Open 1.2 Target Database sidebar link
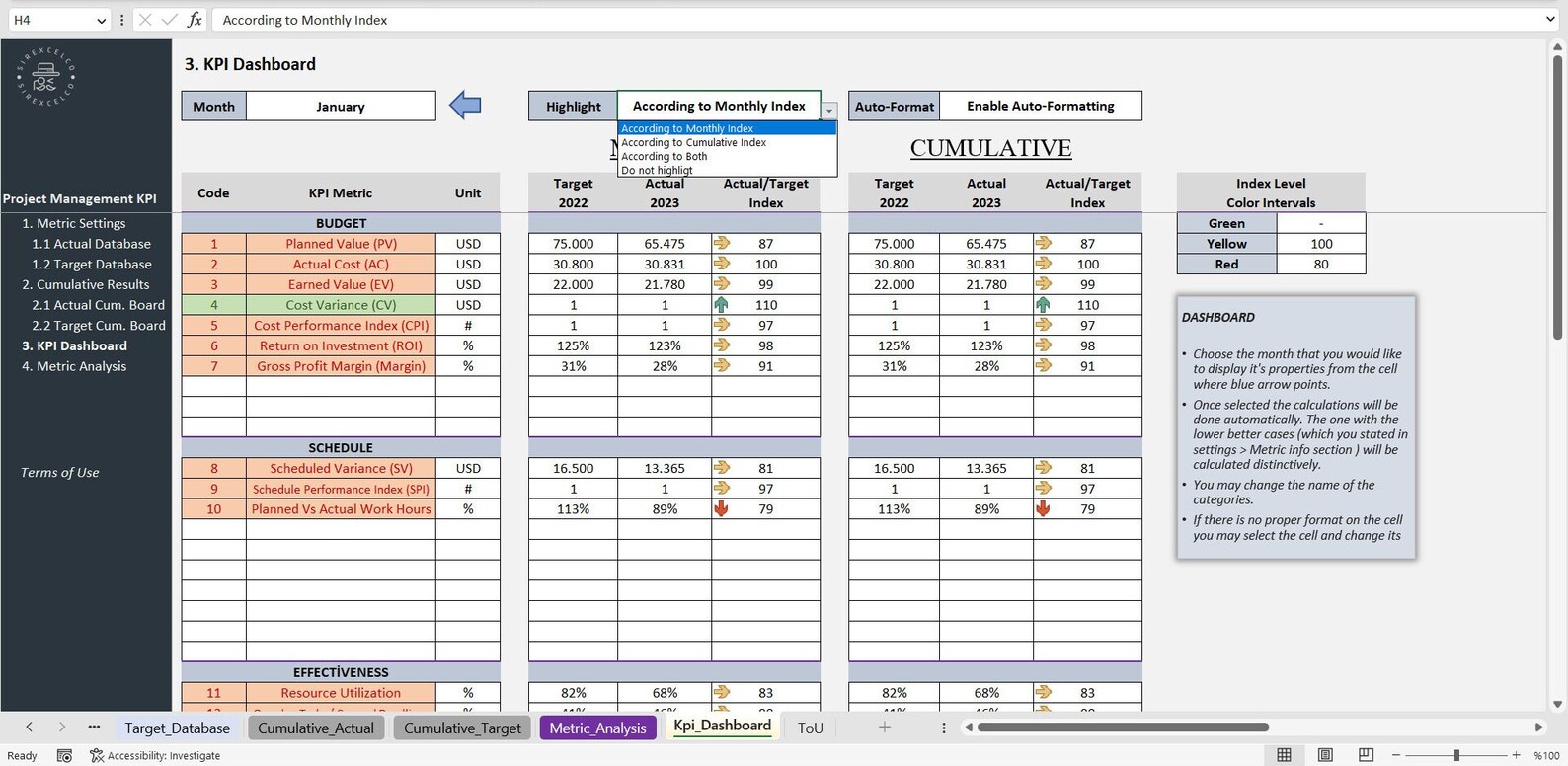The height and width of the screenshot is (766, 1568). click(x=91, y=265)
